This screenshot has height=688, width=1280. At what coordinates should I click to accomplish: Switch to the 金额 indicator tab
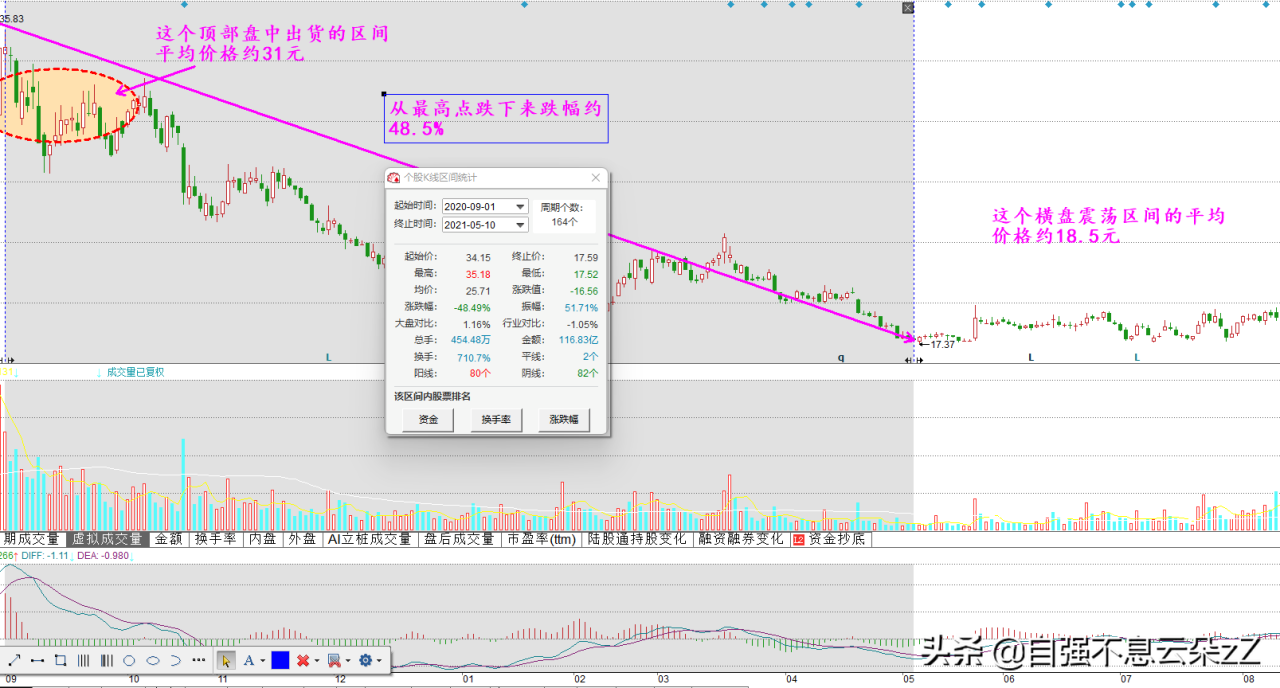tap(167, 539)
